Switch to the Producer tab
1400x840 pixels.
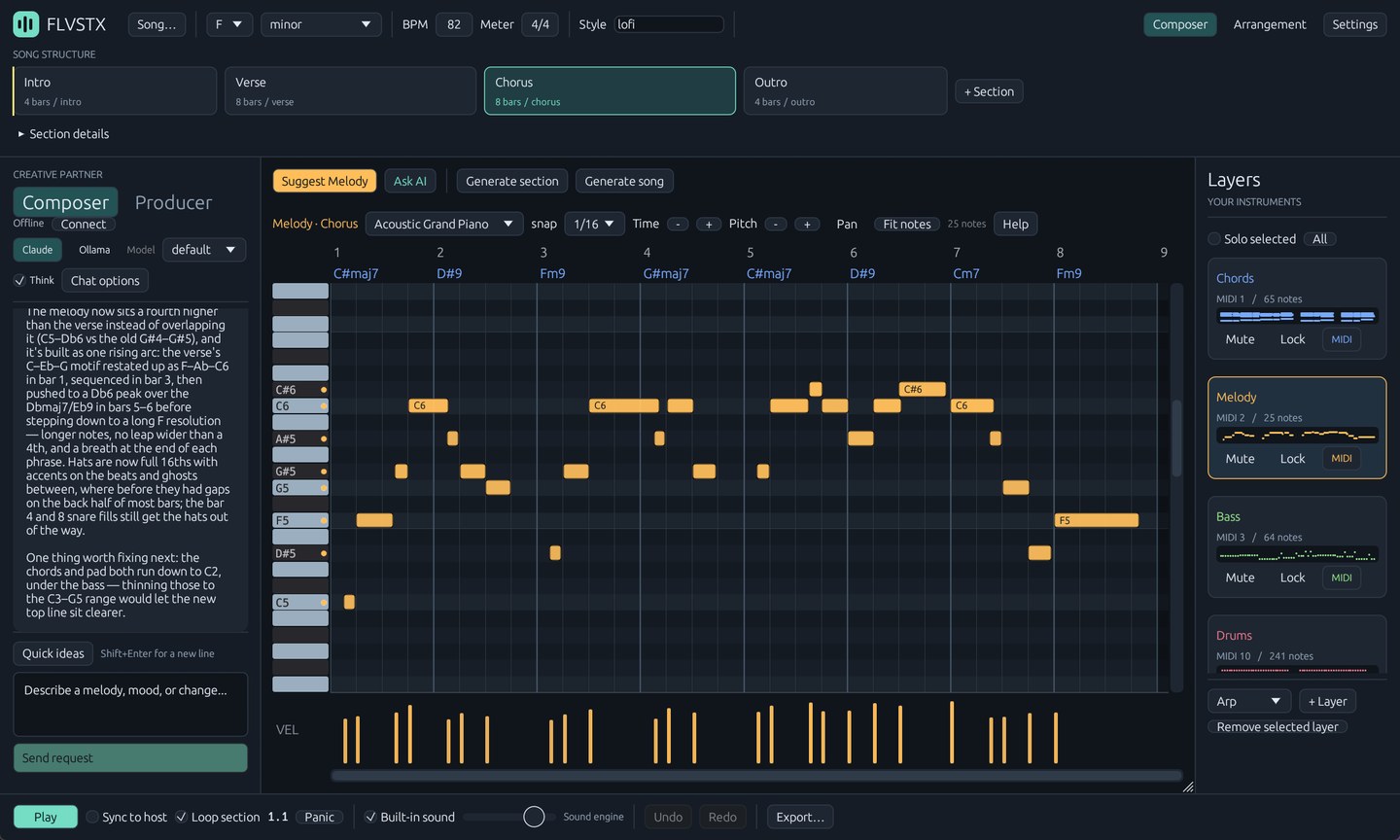click(173, 202)
